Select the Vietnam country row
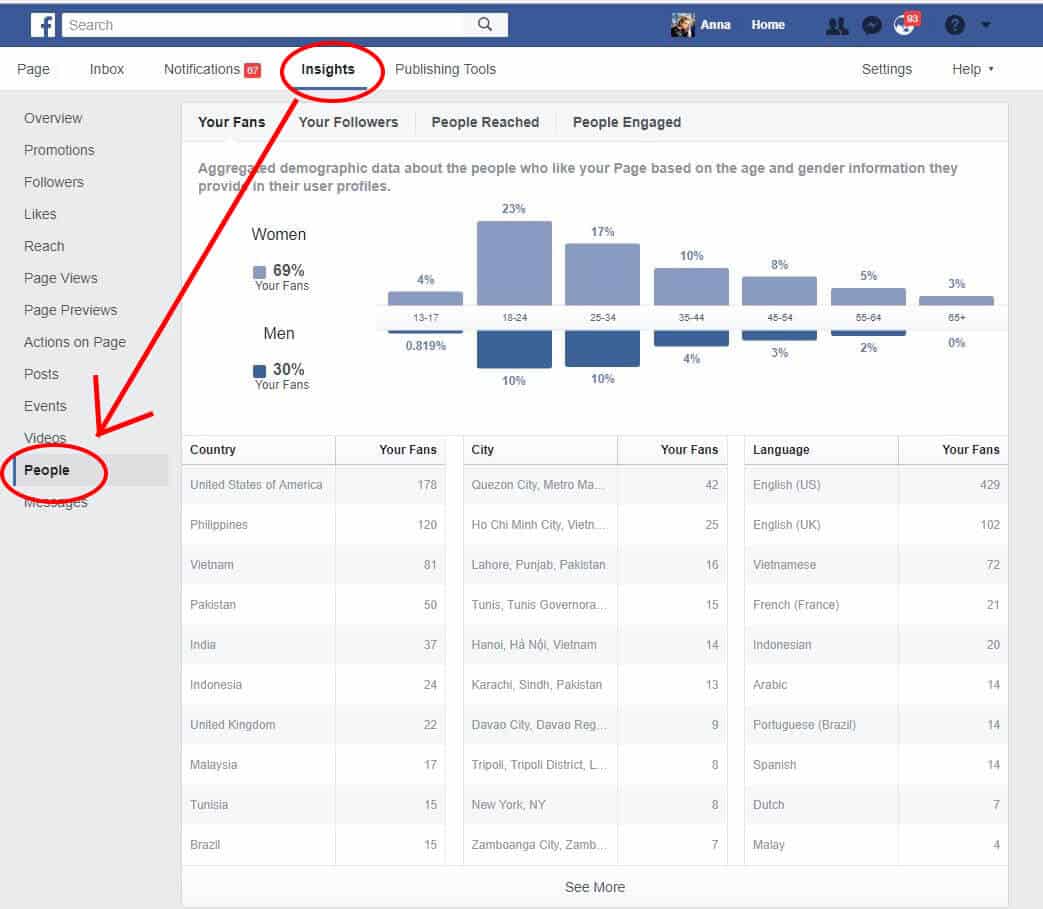Image resolution: width=1043 pixels, height=909 pixels. click(x=313, y=565)
